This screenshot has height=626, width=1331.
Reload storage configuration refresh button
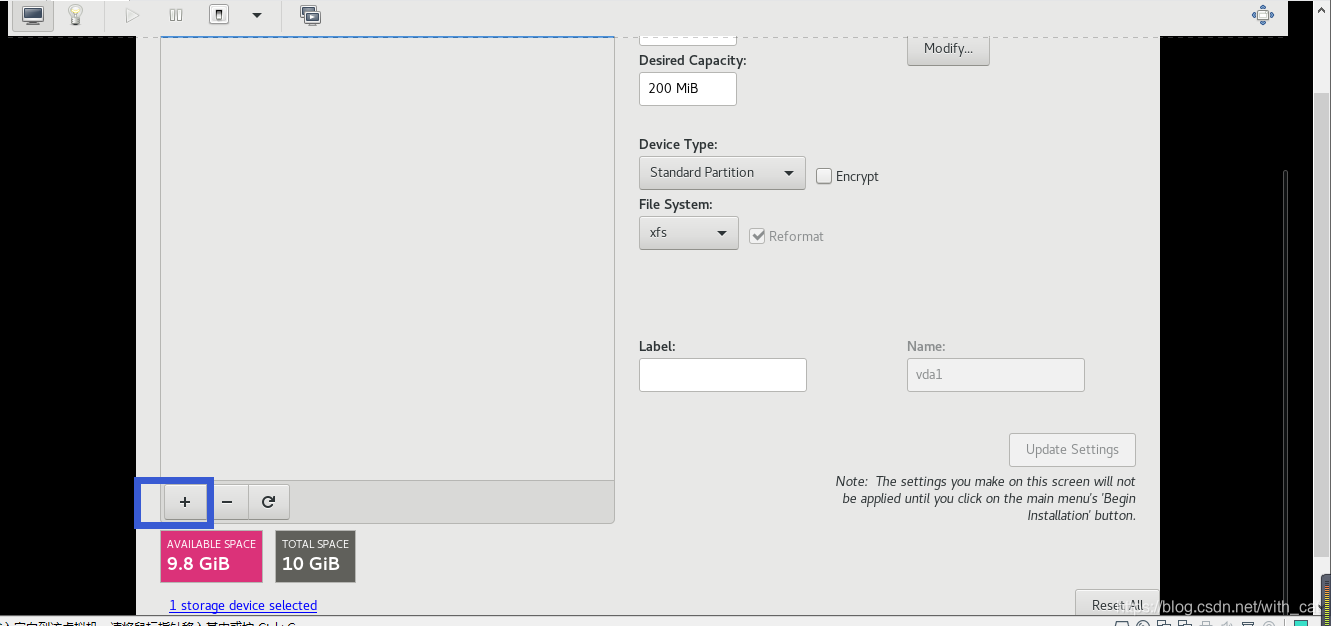click(268, 502)
